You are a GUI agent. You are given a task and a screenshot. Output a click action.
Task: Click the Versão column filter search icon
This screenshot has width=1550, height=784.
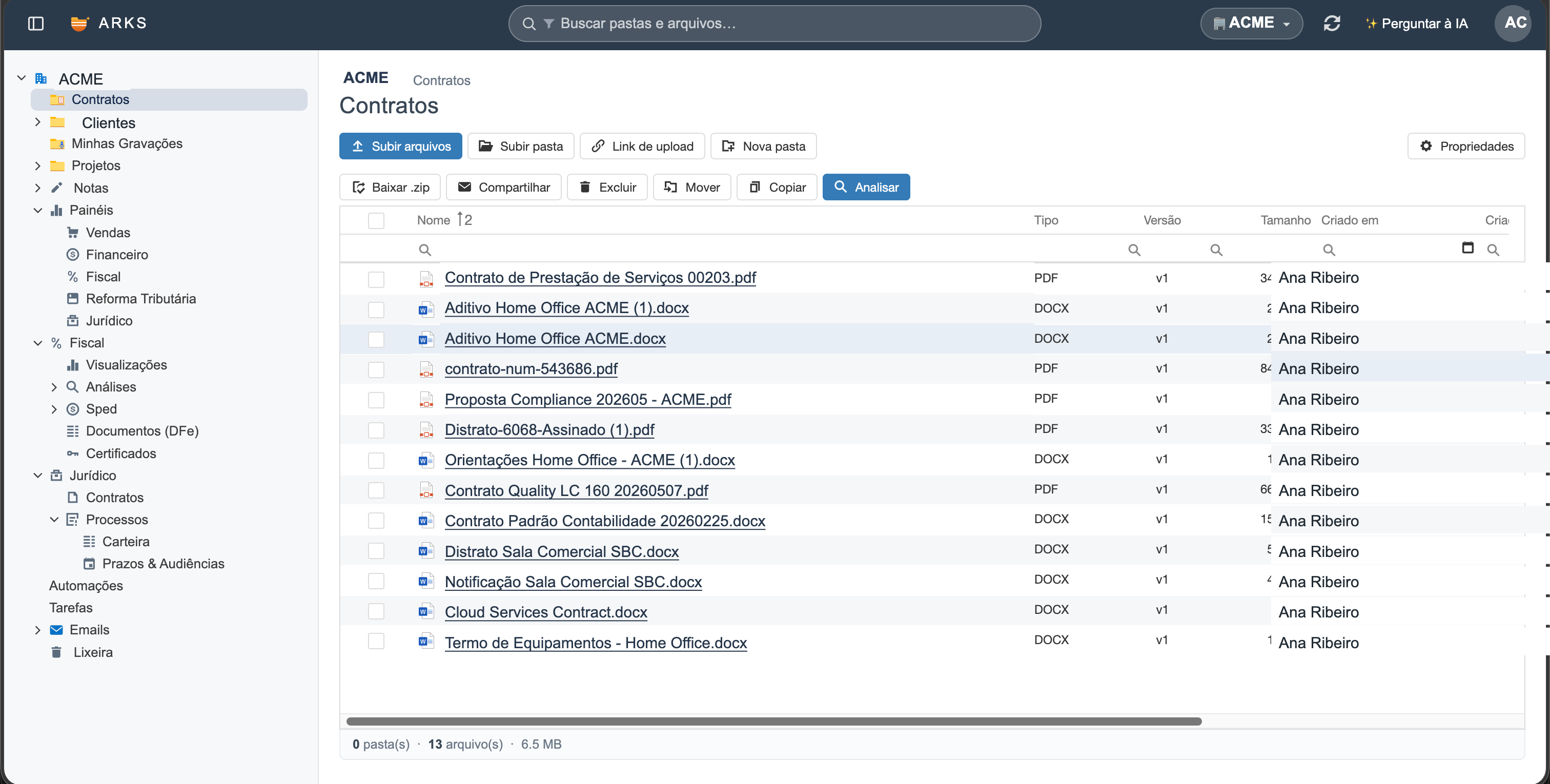pyautogui.click(x=1216, y=250)
